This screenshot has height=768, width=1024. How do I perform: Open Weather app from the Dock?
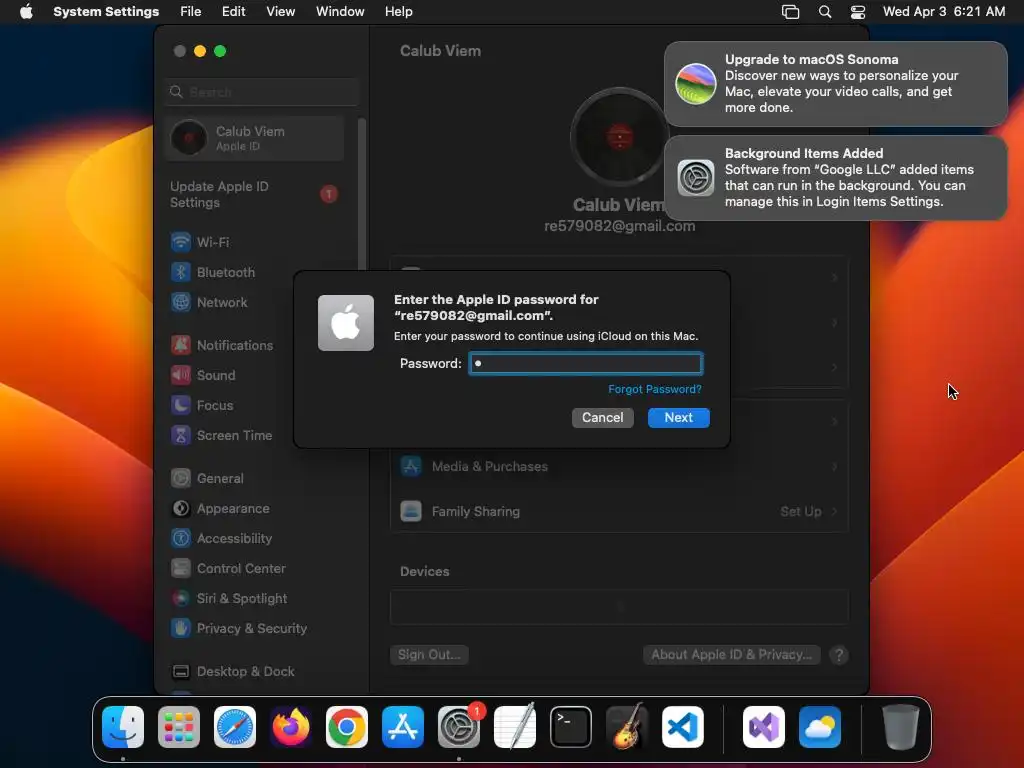820,727
